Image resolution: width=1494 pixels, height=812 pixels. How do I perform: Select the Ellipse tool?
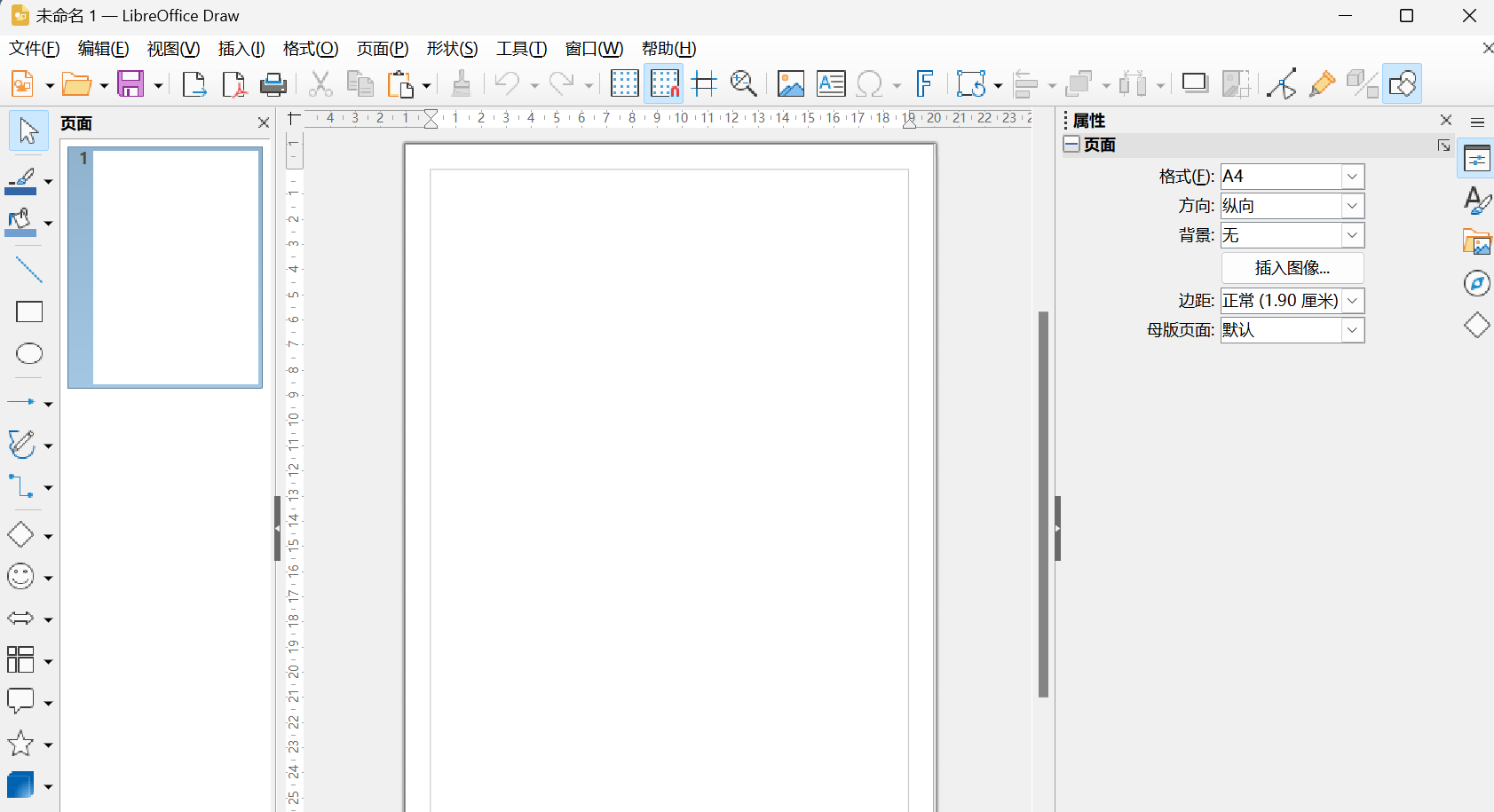[29, 354]
